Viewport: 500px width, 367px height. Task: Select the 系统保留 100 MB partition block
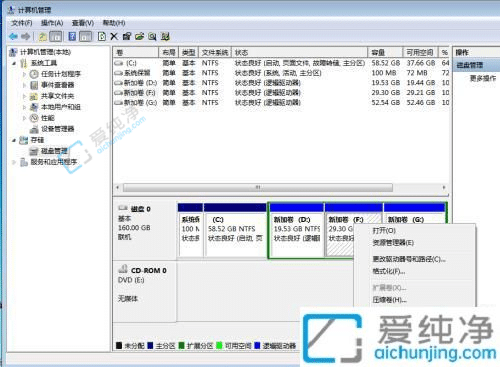coord(190,230)
